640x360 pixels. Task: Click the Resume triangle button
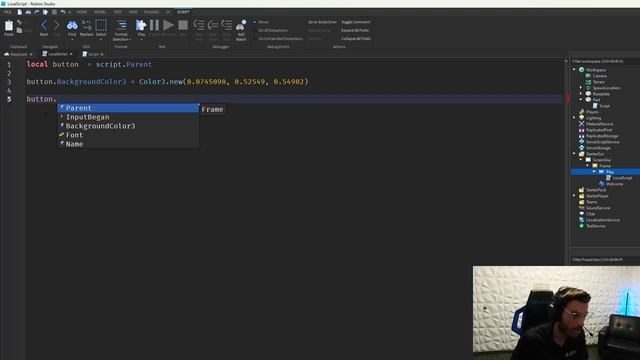coord(168,25)
